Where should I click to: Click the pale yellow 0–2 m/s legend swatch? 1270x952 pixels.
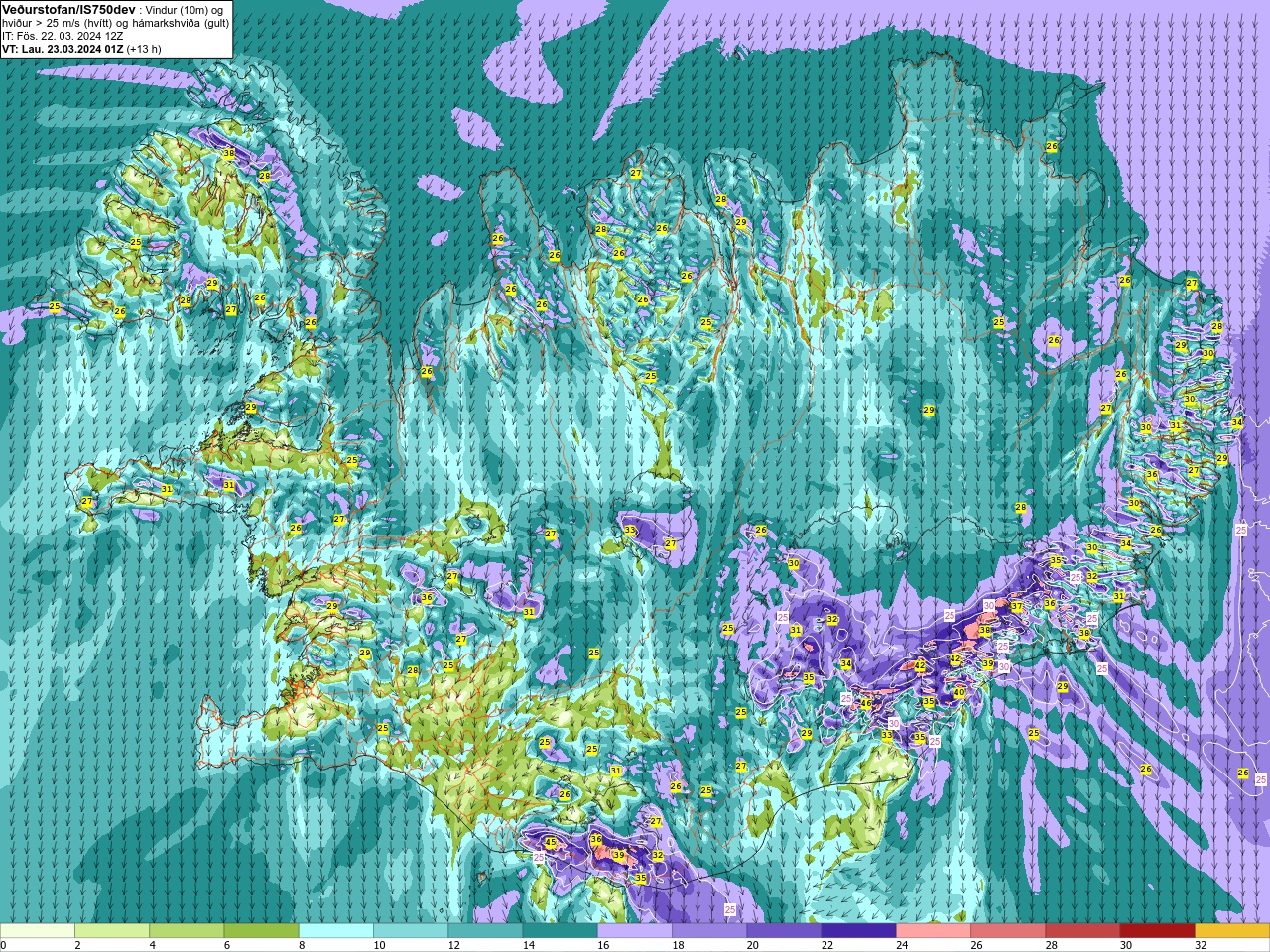38,931
